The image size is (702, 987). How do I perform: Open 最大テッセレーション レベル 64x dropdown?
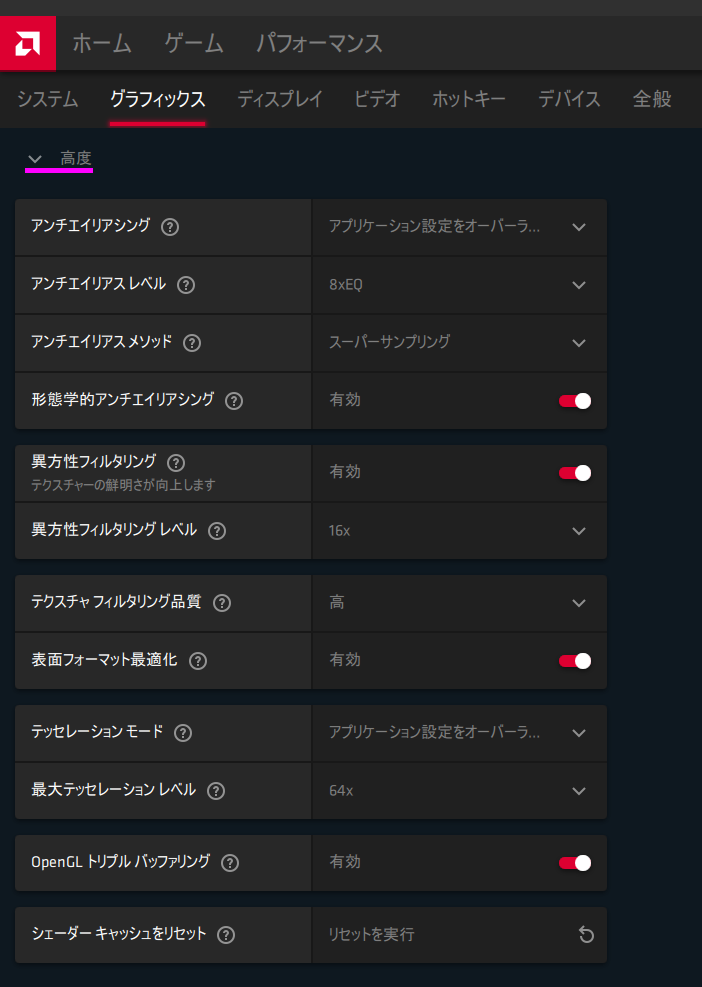[459, 791]
